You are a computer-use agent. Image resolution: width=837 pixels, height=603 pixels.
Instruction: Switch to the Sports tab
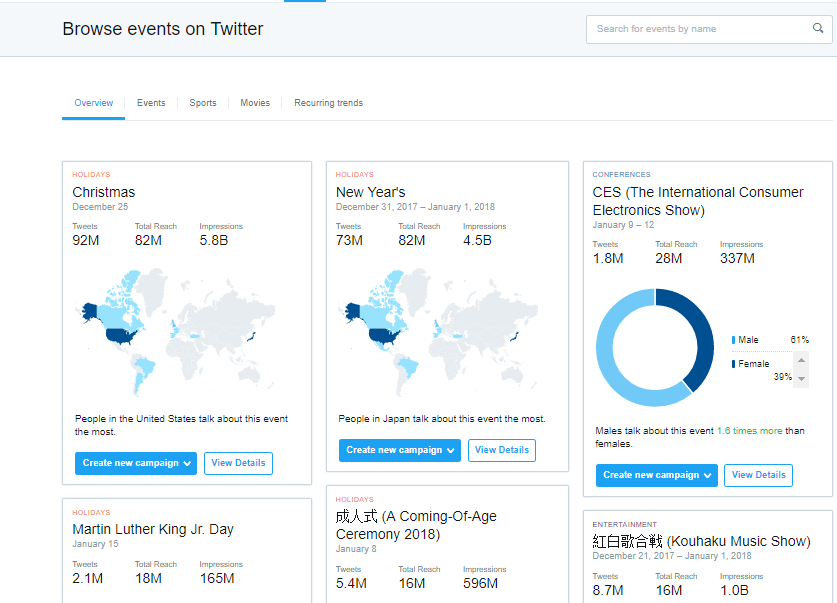[203, 103]
